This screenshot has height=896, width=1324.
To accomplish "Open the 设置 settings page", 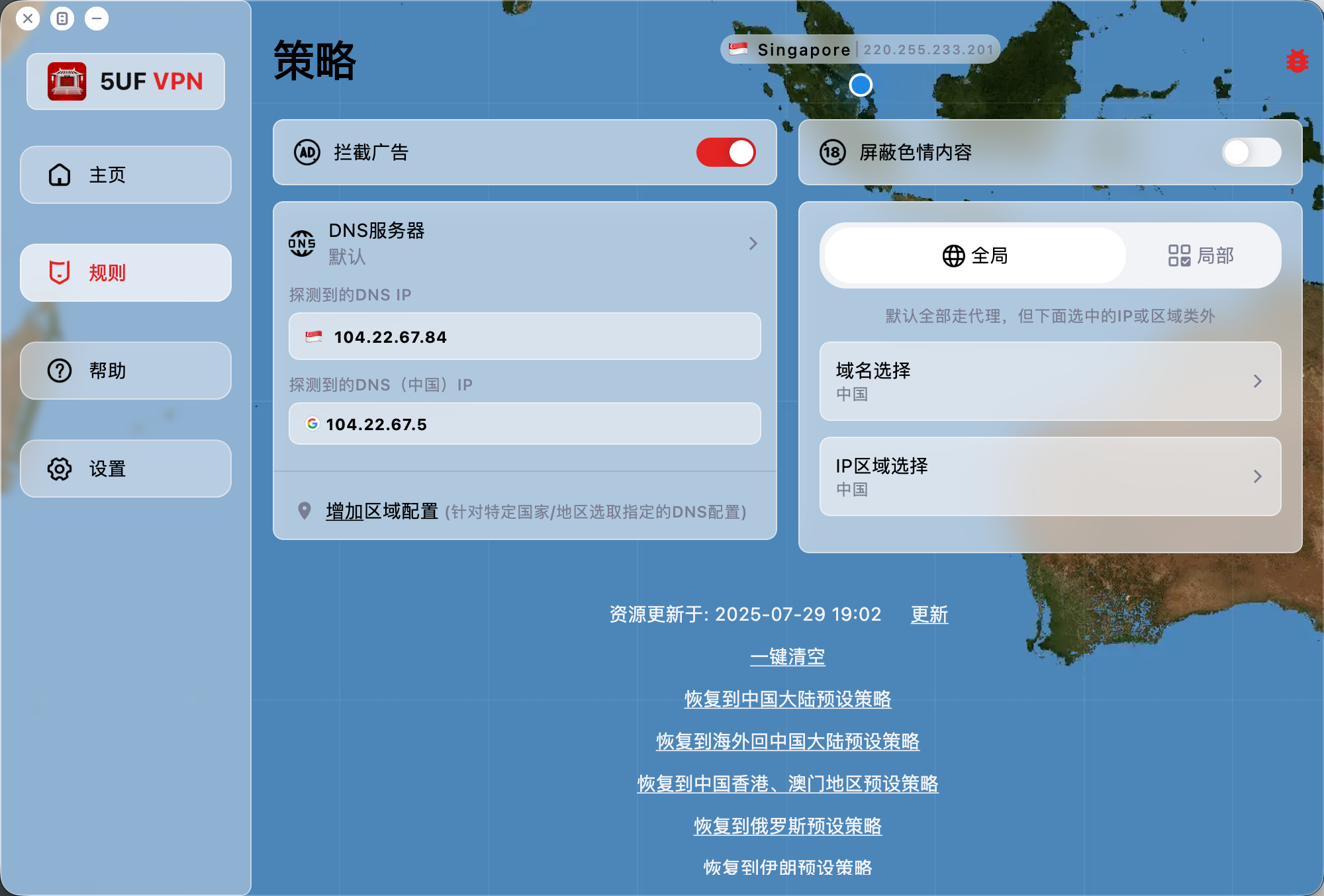I will (x=126, y=469).
